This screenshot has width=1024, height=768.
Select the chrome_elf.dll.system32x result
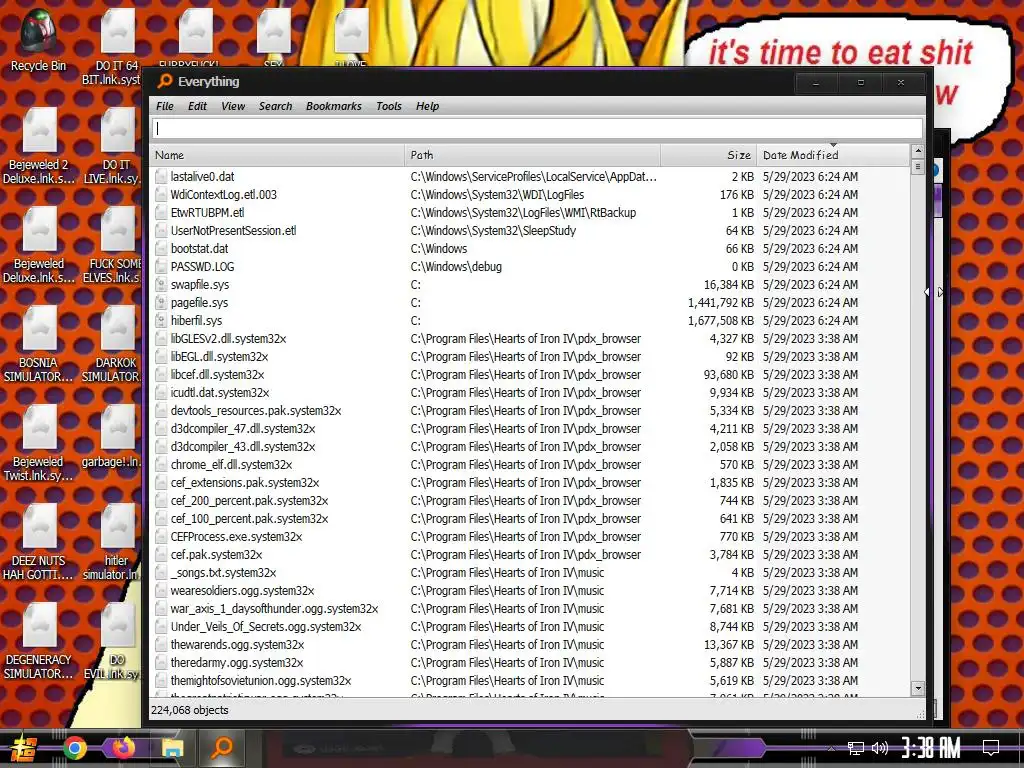pyautogui.click(x=231, y=465)
